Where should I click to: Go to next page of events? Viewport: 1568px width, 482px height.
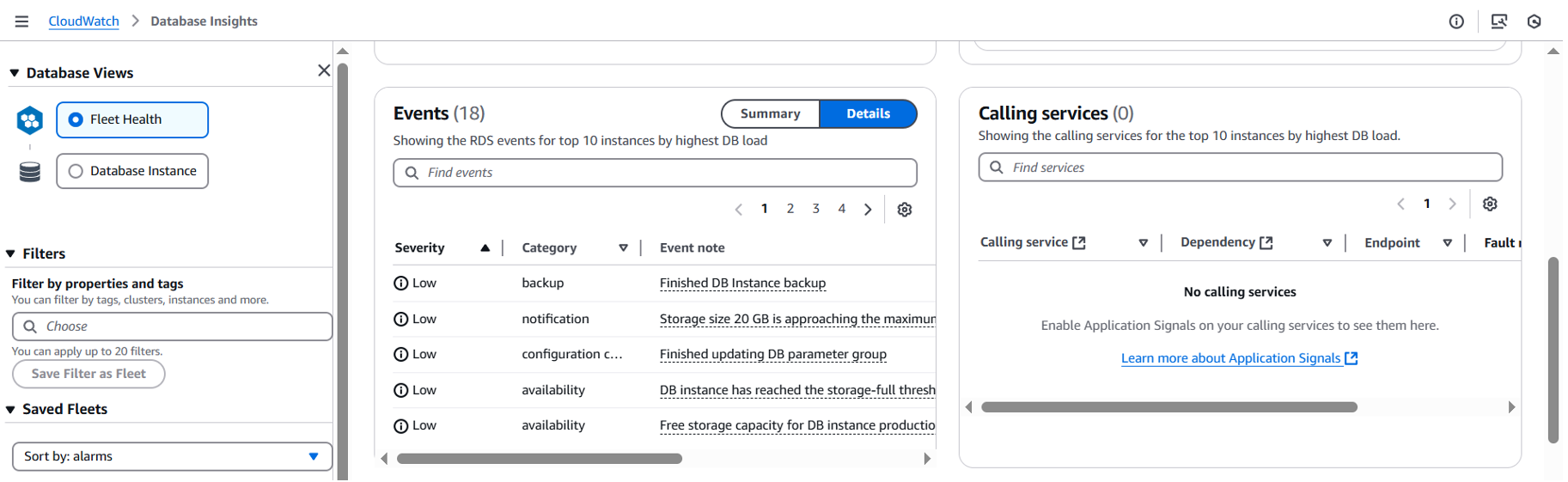[x=868, y=210]
